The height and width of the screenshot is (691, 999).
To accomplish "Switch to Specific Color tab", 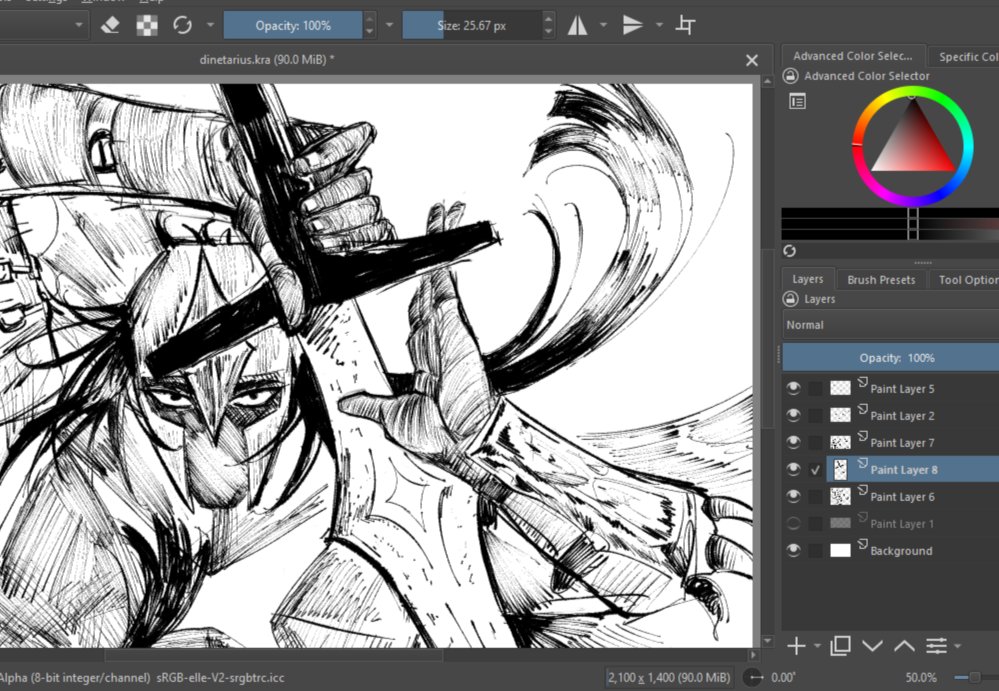I will 964,57.
